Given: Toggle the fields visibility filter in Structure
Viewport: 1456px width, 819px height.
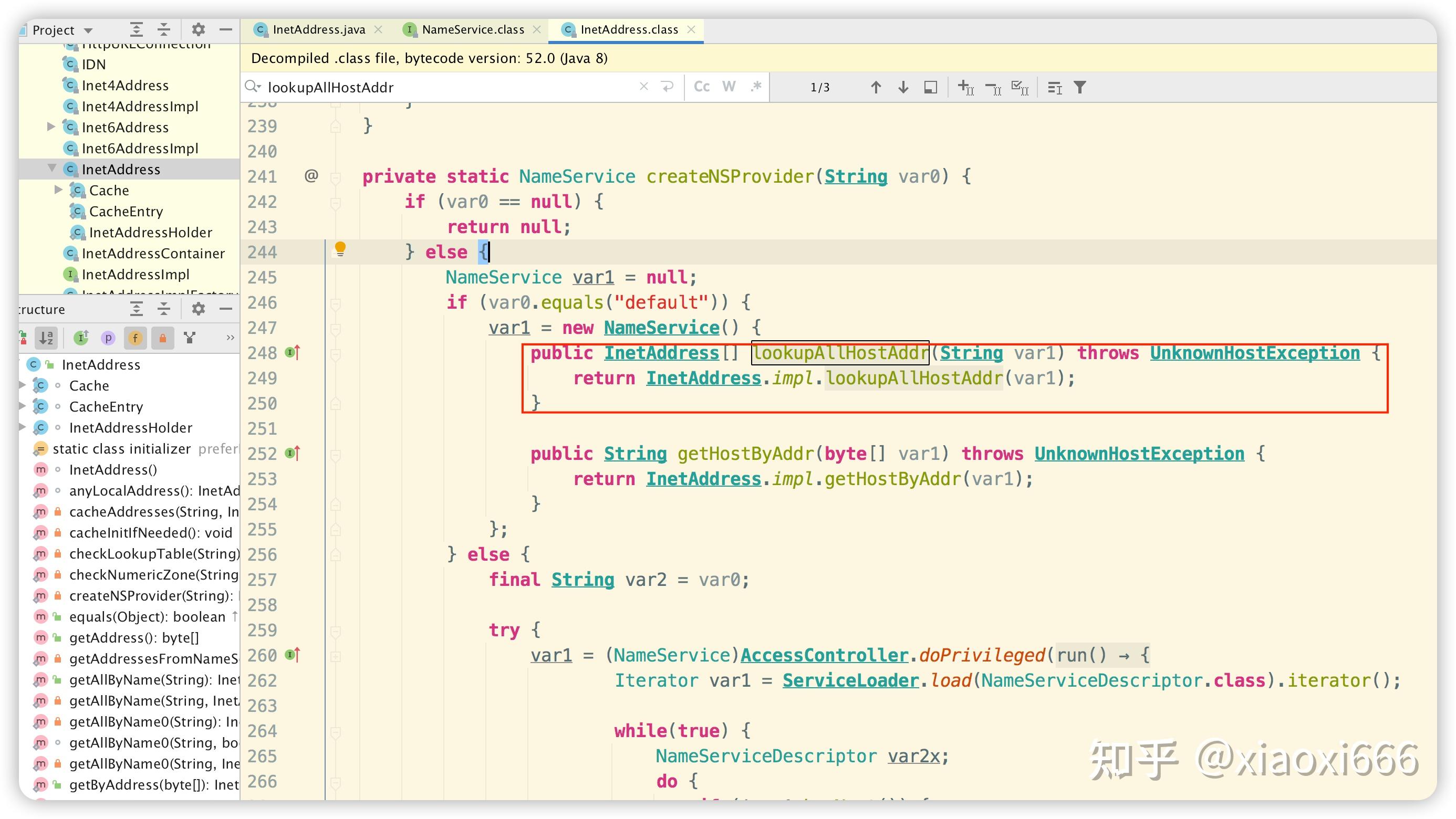Looking at the screenshot, I should pyautogui.click(x=135, y=338).
